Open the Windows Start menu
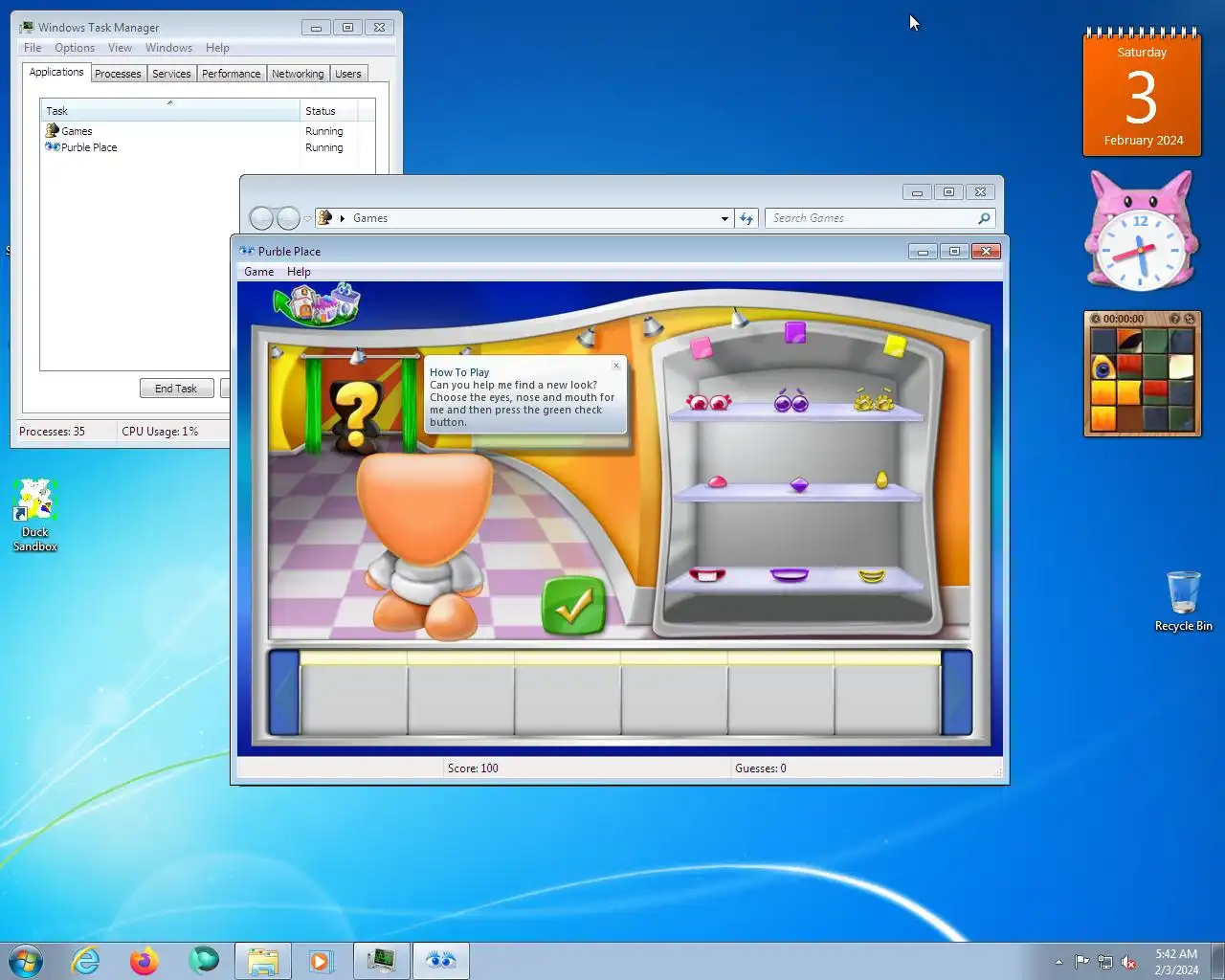Image resolution: width=1225 pixels, height=980 pixels. tap(26, 961)
